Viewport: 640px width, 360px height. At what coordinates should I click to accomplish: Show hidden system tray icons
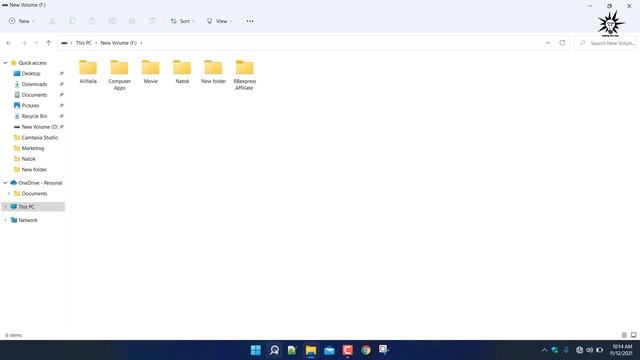tap(544, 350)
